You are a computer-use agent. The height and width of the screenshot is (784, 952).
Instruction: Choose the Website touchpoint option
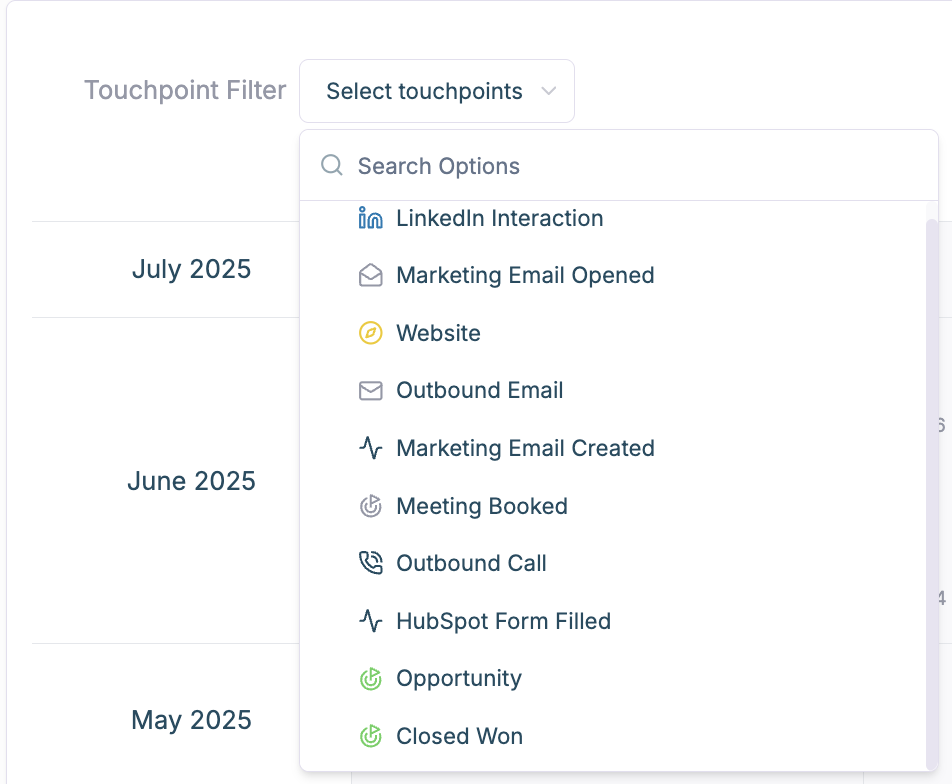coord(438,333)
